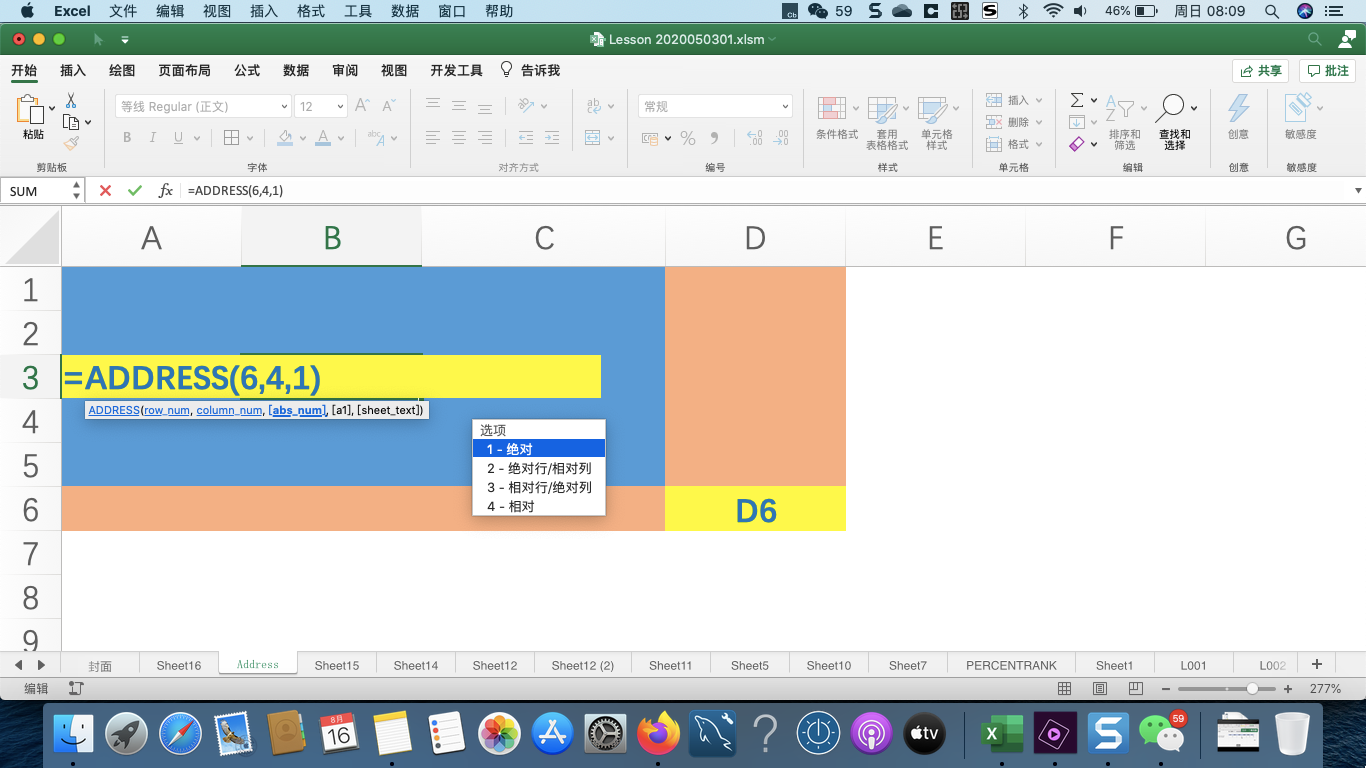
Task: Expand the Delete (删除) cells dropdown
Action: [1040, 123]
